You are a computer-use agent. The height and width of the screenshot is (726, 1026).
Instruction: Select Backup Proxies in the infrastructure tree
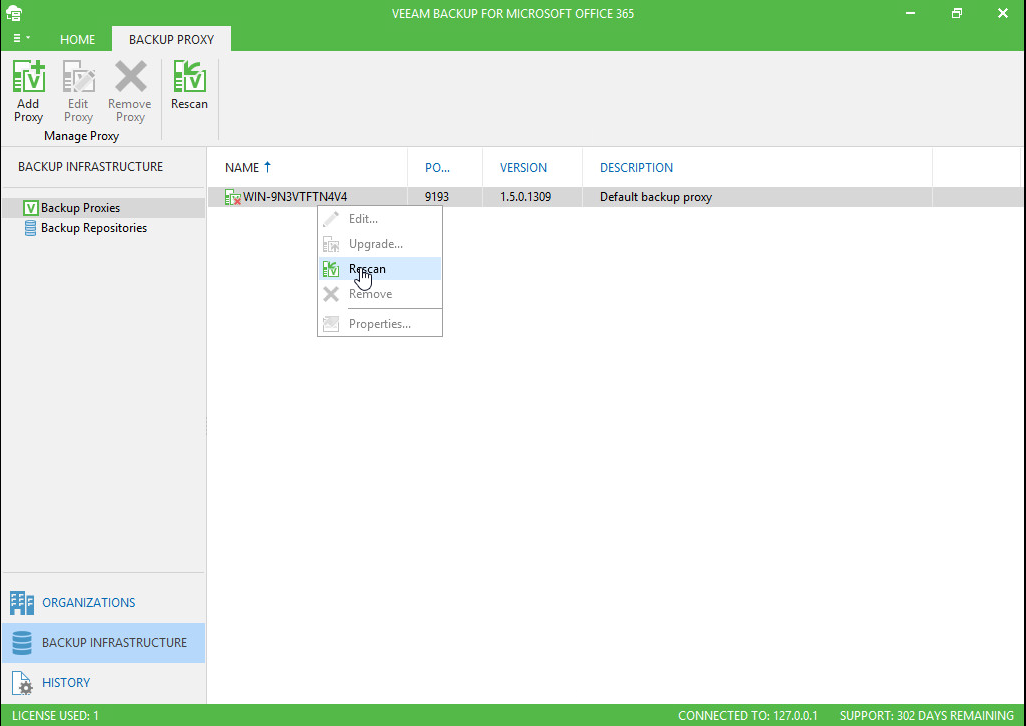80,208
